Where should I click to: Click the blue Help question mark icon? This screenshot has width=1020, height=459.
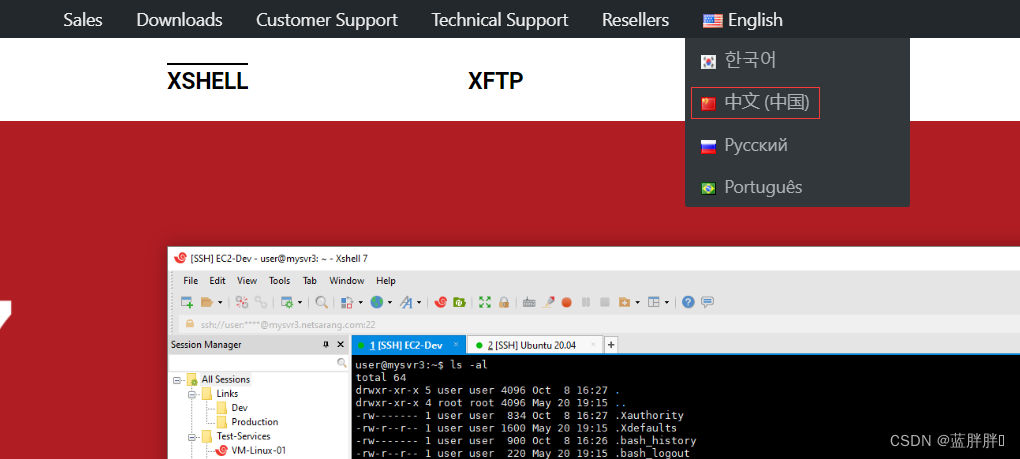[x=688, y=302]
